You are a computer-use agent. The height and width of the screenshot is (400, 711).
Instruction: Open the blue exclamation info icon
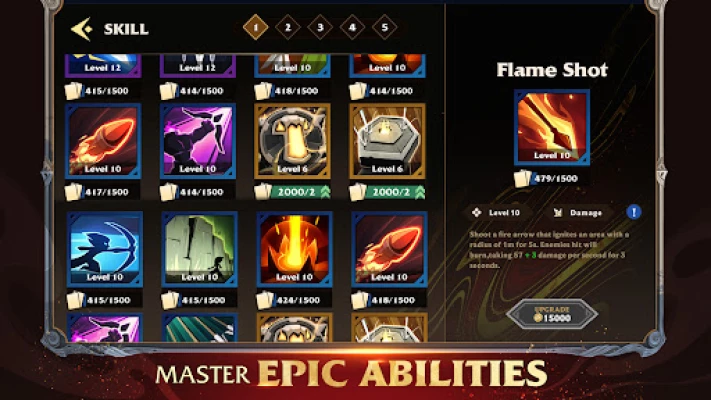tap(633, 212)
